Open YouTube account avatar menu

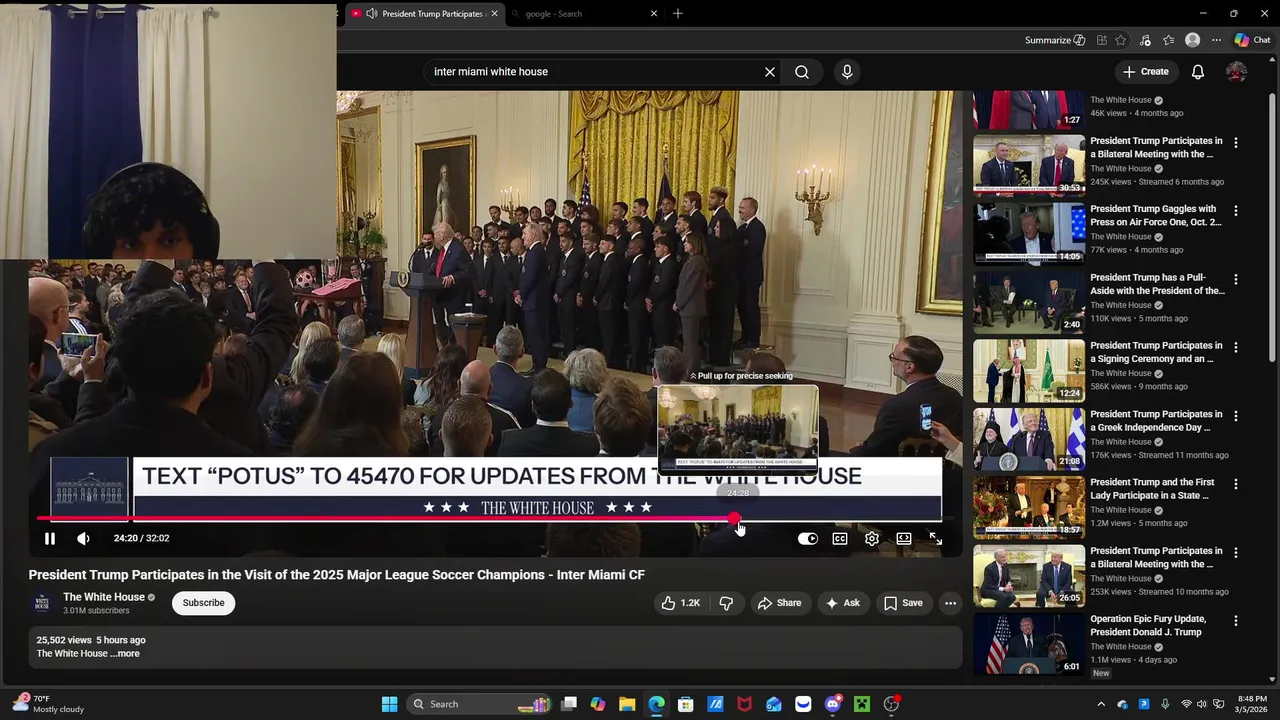(x=1237, y=72)
